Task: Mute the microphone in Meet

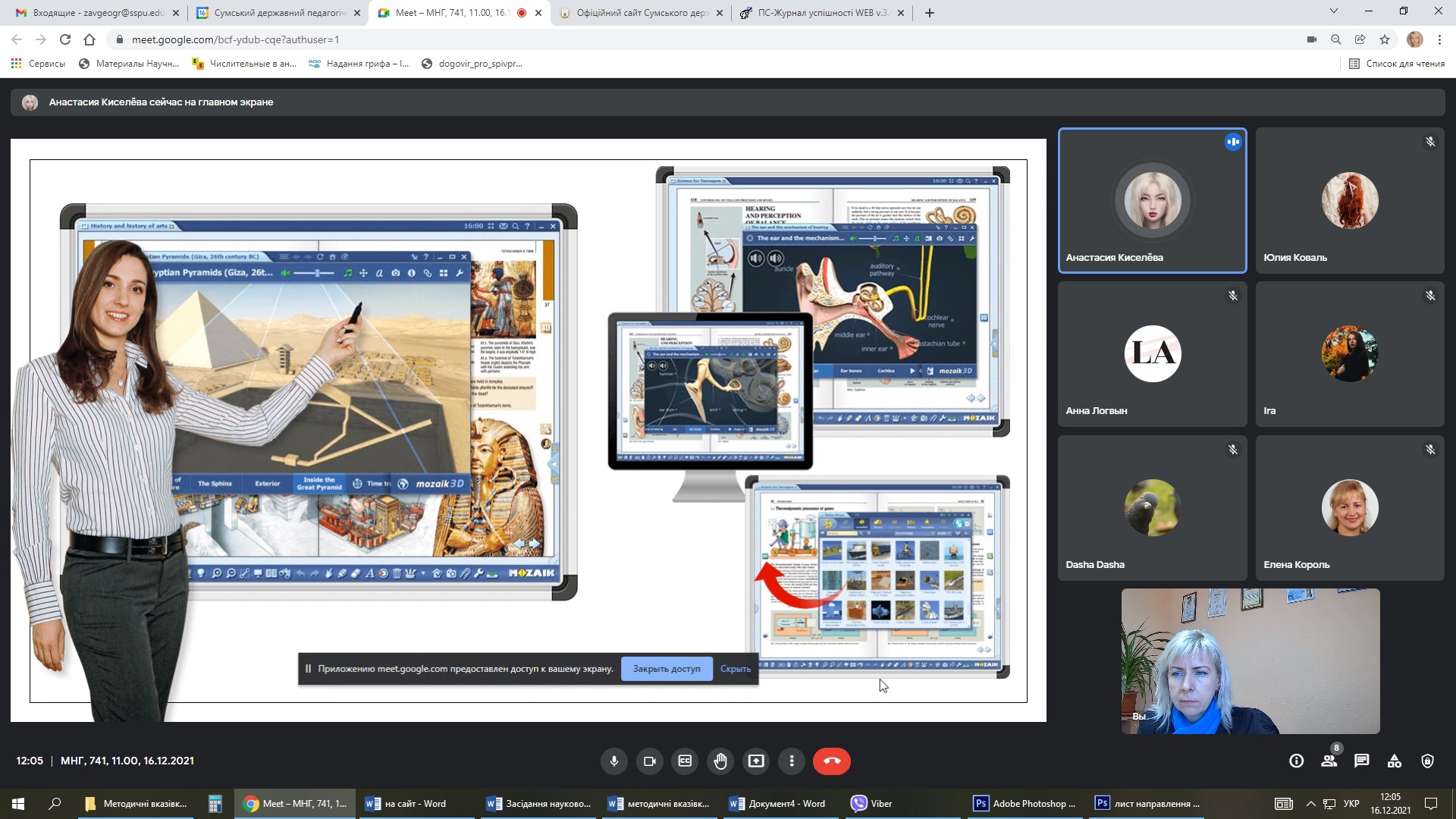Action: pos(614,761)
